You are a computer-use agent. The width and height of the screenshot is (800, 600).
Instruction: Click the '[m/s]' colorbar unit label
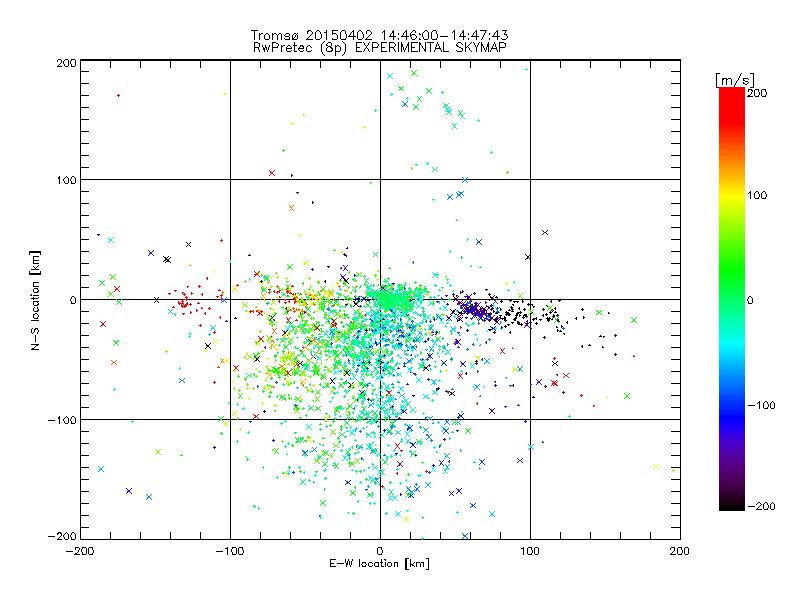coord(735,80)
